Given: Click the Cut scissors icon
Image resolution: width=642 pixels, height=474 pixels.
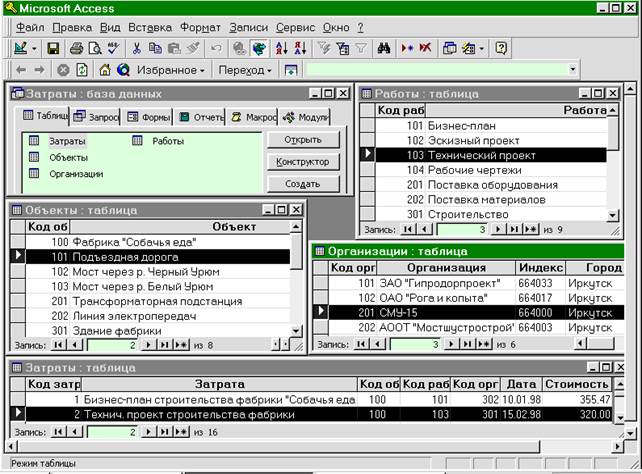Looking at the screenshot, I should tap(137, 48).
